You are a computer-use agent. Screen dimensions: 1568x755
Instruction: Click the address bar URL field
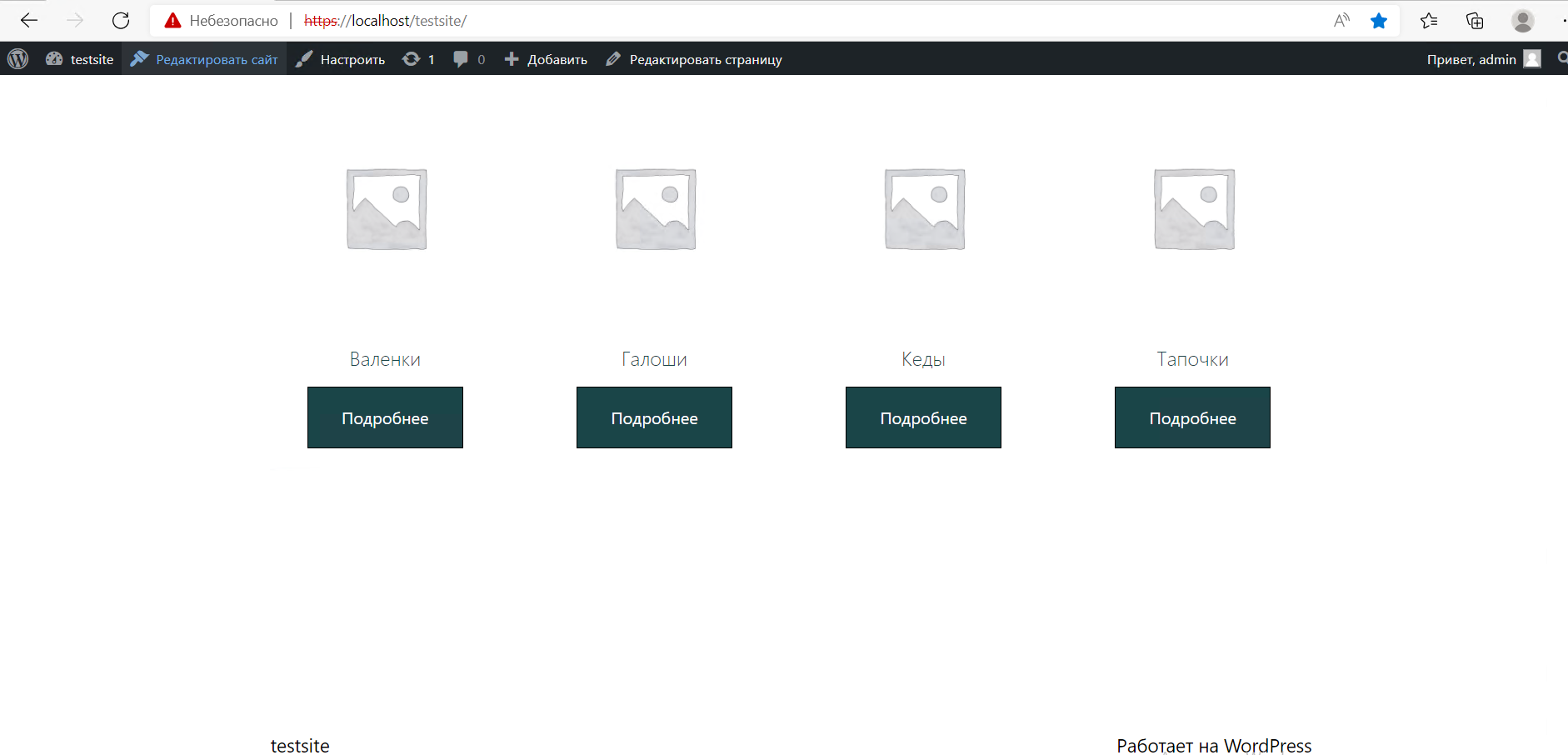[750, 21]
